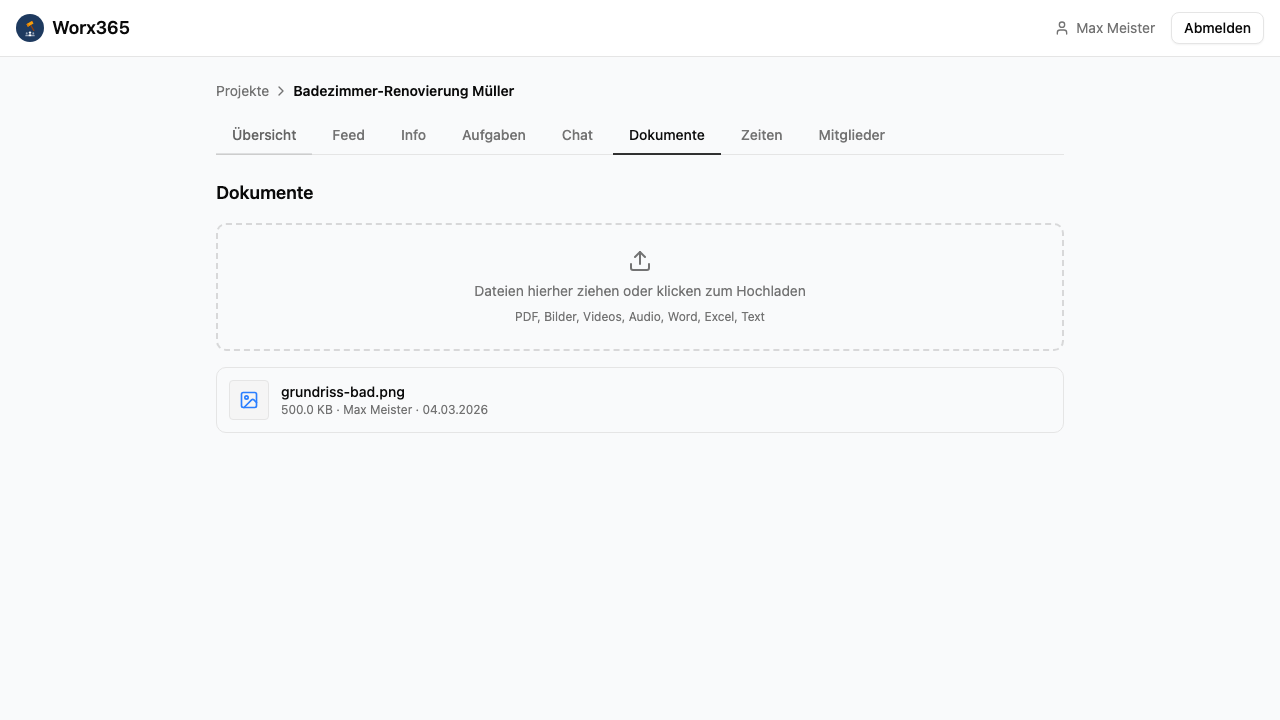1280x720 pixels.
Task: Open the Max Meister user name
Action: click(1115, 28)
